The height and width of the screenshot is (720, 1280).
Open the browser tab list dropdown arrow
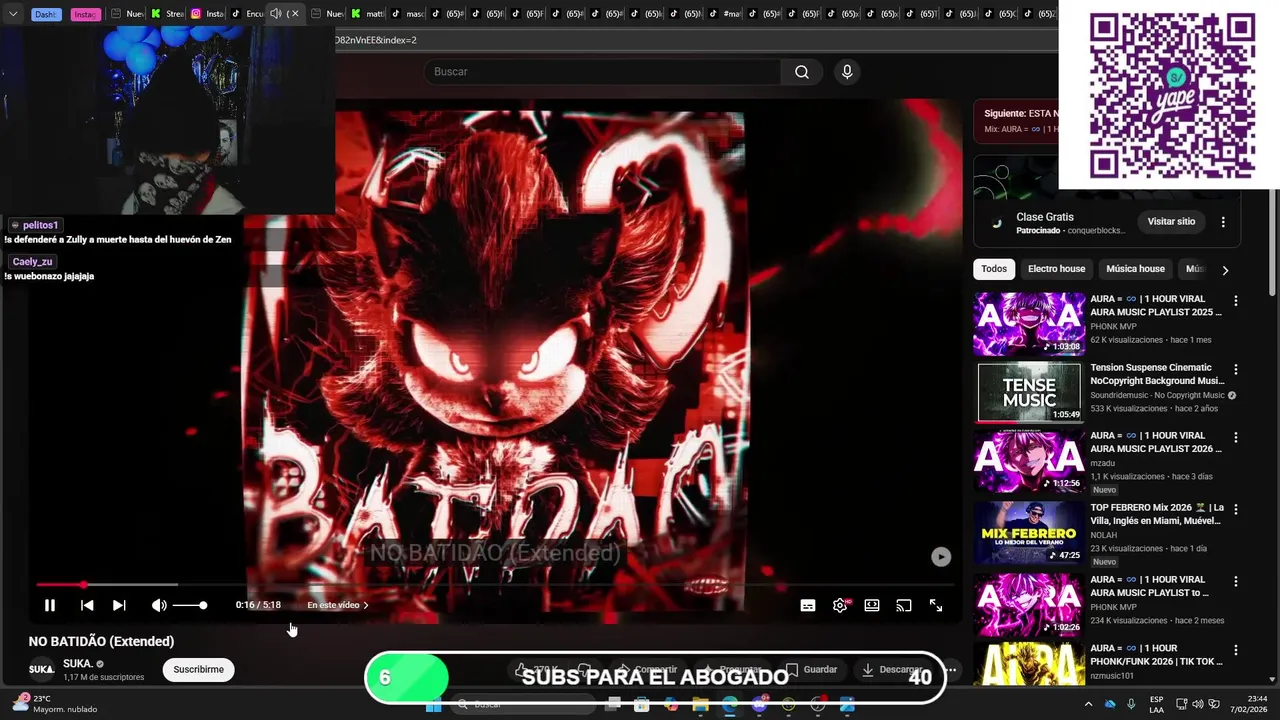[x=13, y=14]
